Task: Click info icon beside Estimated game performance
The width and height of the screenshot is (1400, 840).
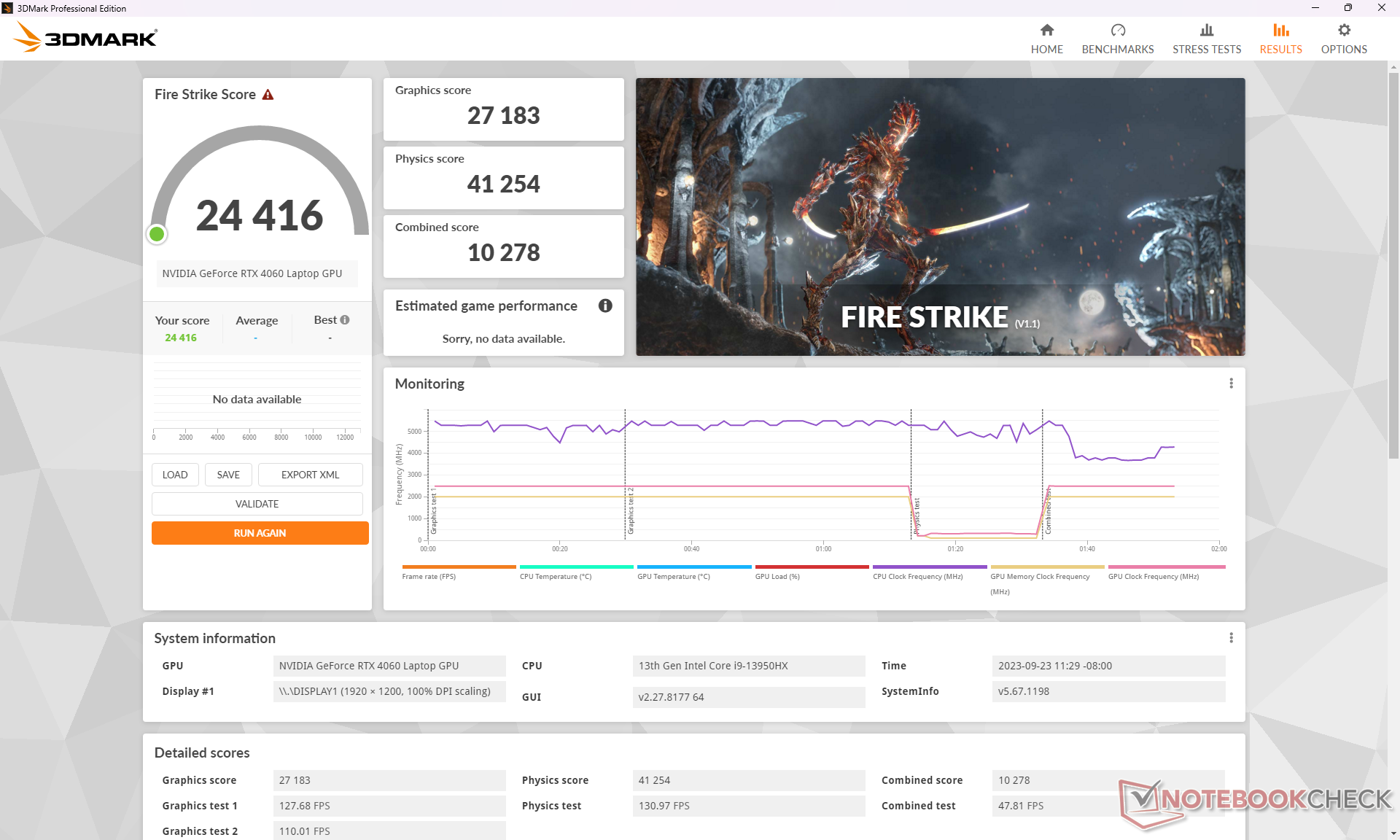Action: tap(604, 306)
